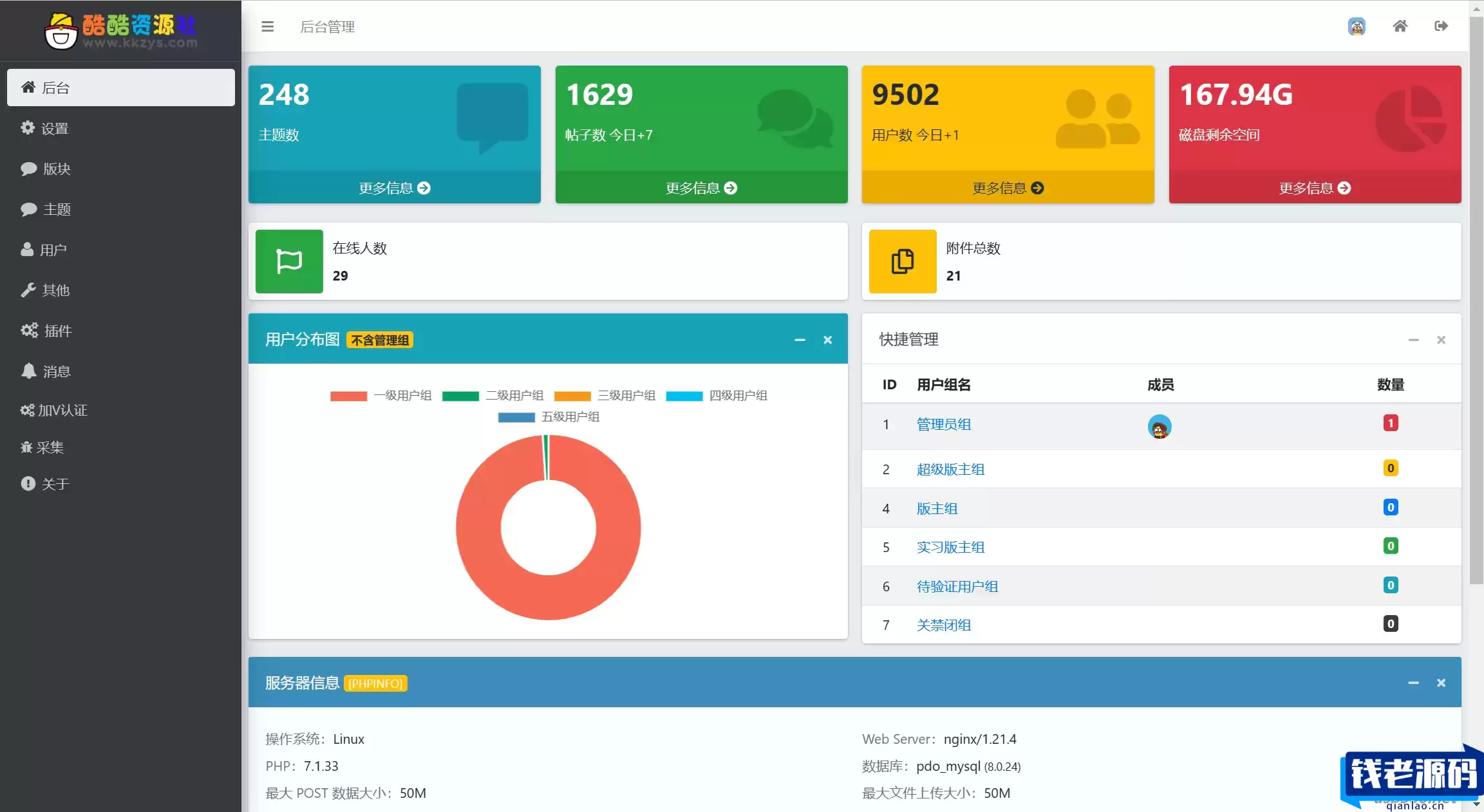Click 更多信息 on the 主题数 card

point(395,188)
